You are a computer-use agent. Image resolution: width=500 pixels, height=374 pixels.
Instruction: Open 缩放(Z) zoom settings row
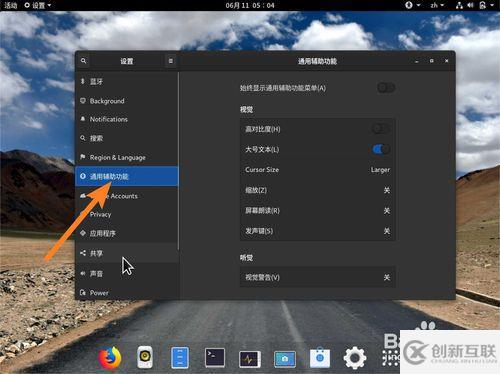pos(318,190)
